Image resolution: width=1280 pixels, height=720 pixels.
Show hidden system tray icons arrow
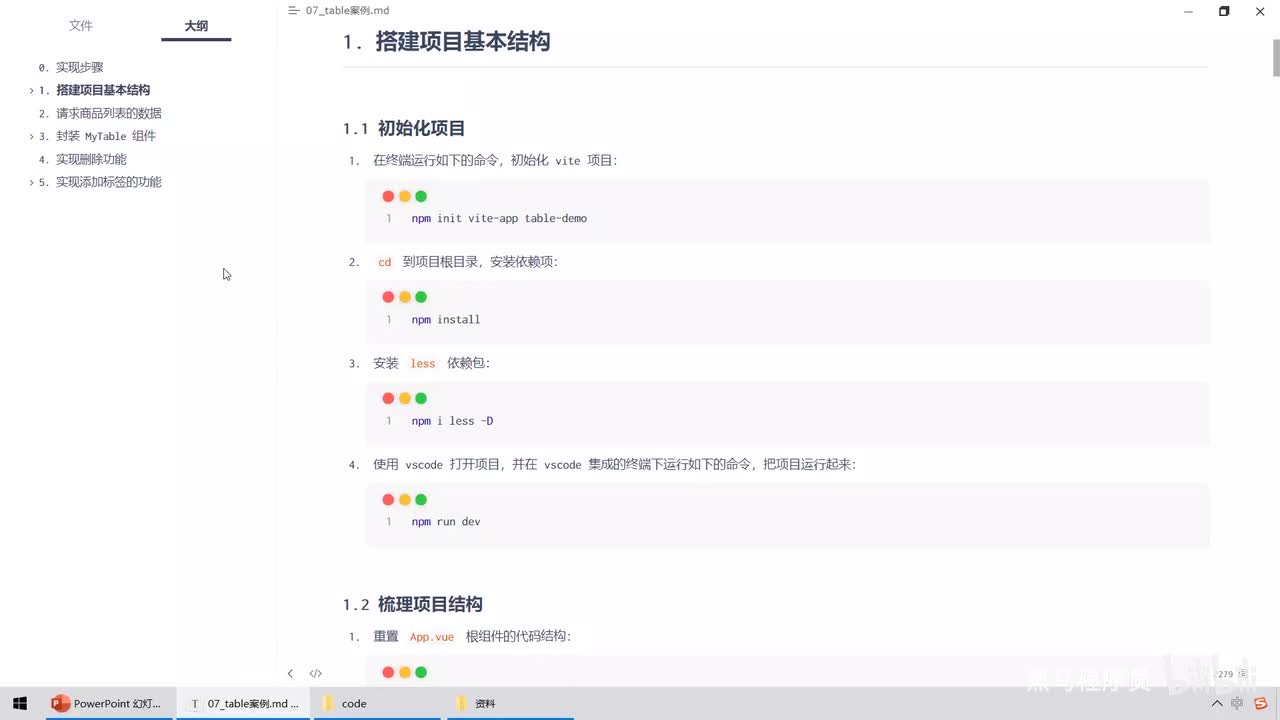point(1217,703)
